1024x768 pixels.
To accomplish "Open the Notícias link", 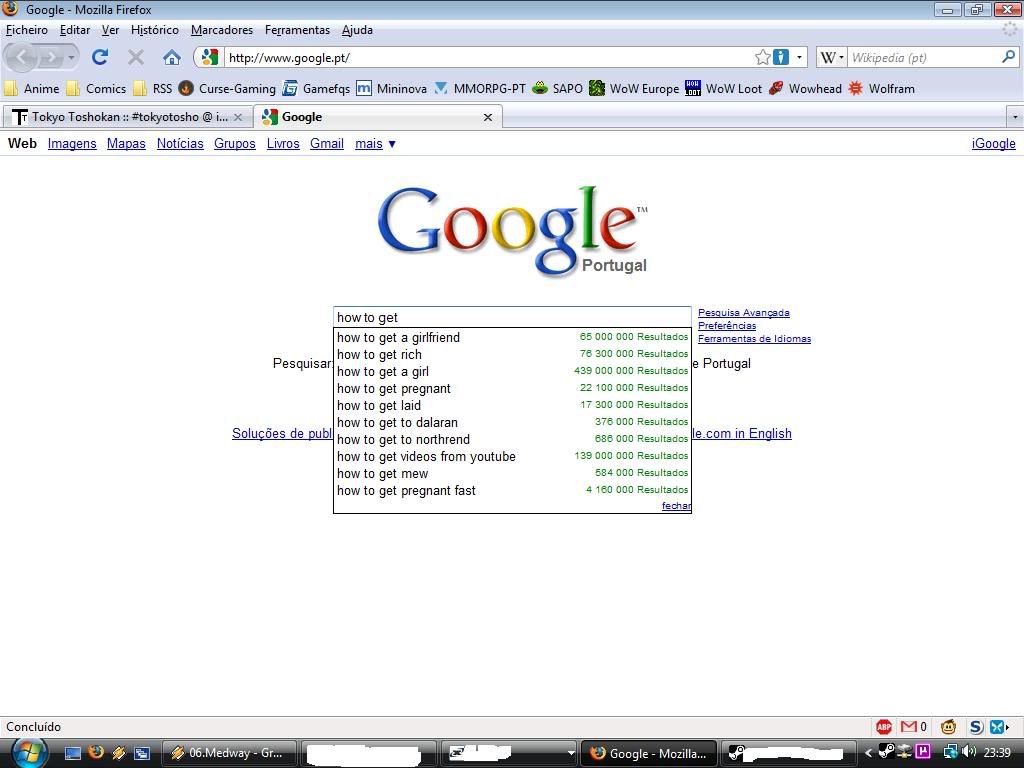I will (x=180, y=144).
